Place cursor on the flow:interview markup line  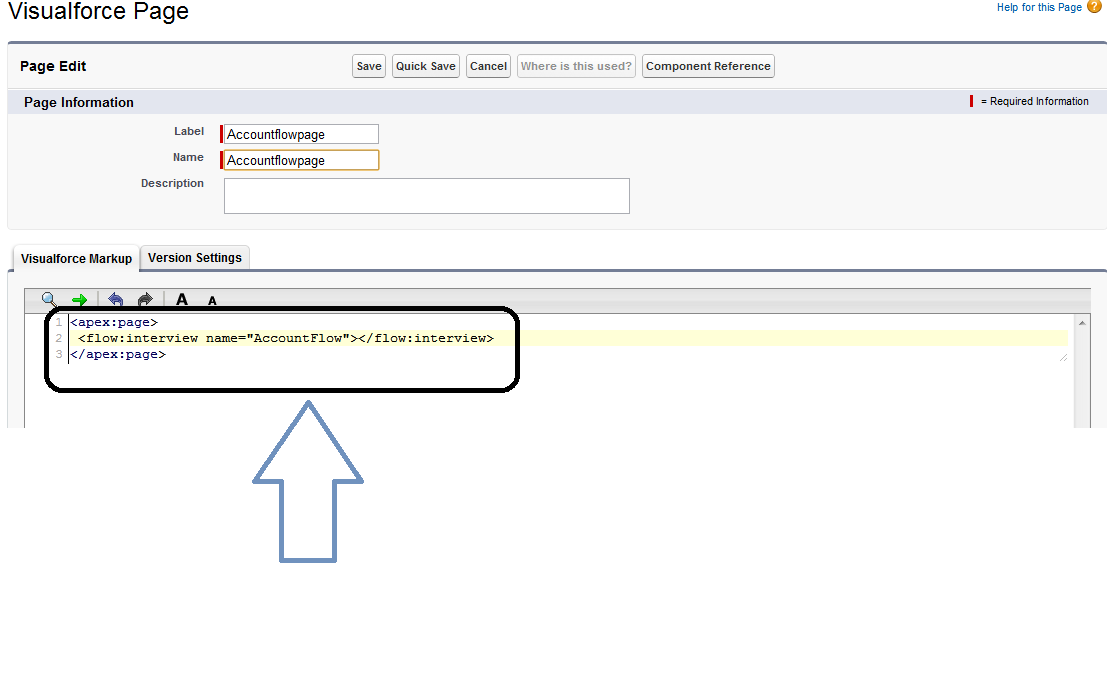point(280,338)
